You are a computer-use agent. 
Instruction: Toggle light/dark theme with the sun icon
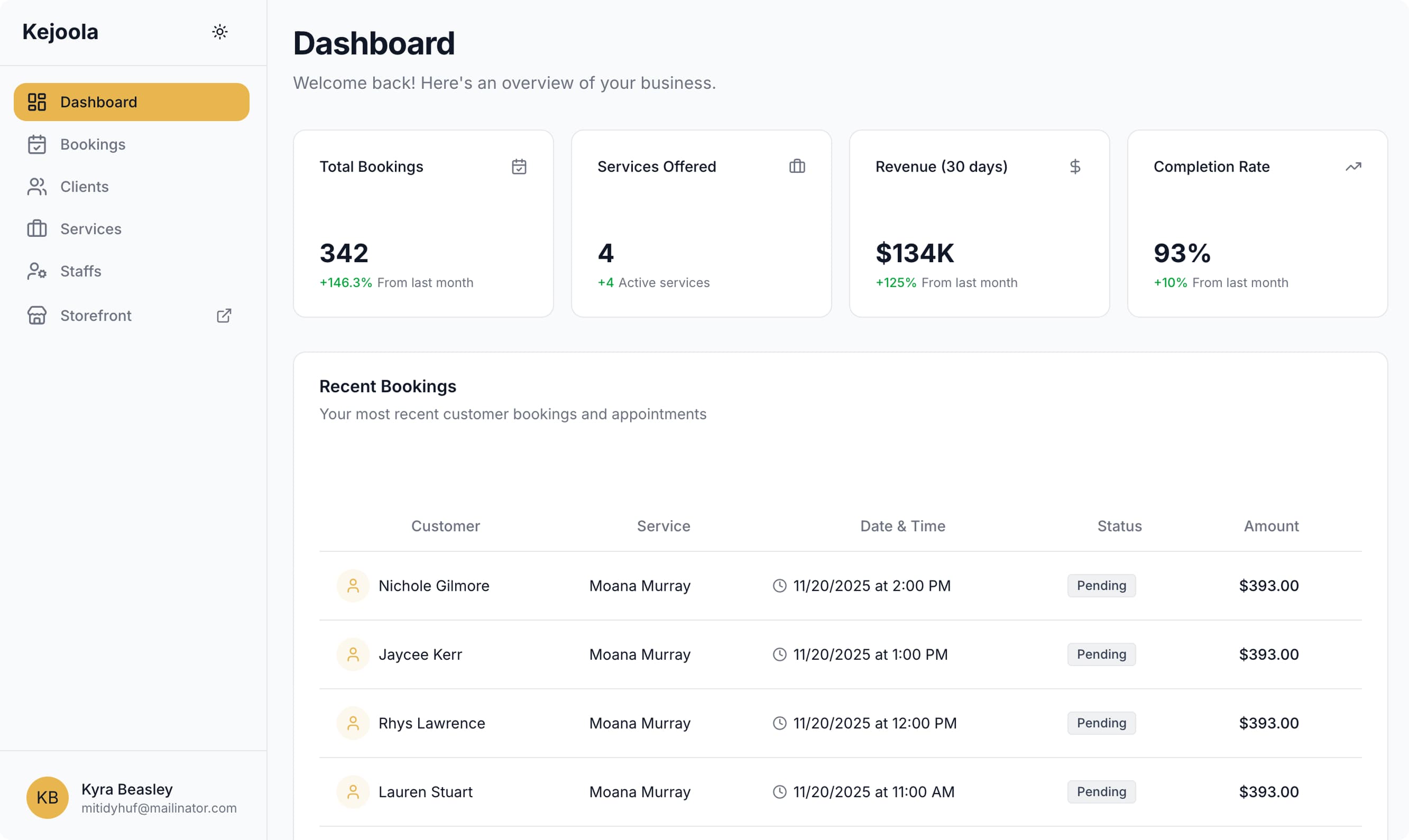219,32
